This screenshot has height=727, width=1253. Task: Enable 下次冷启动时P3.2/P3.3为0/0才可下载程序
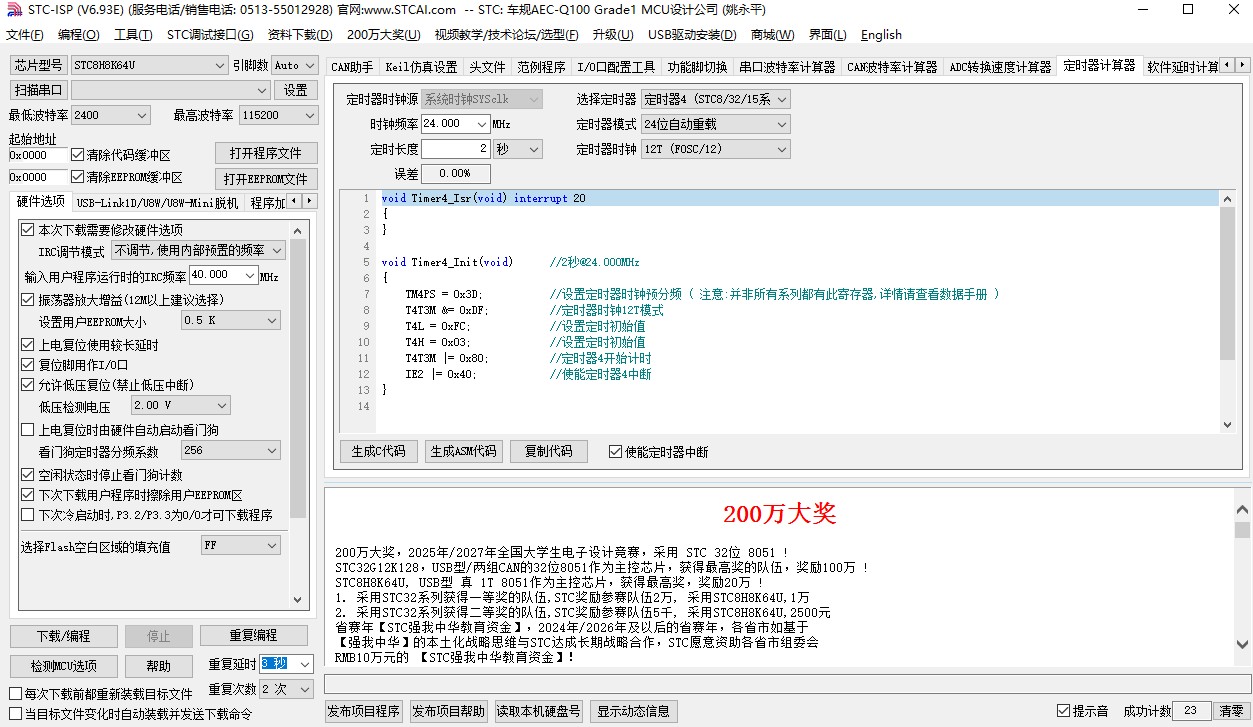27,515
